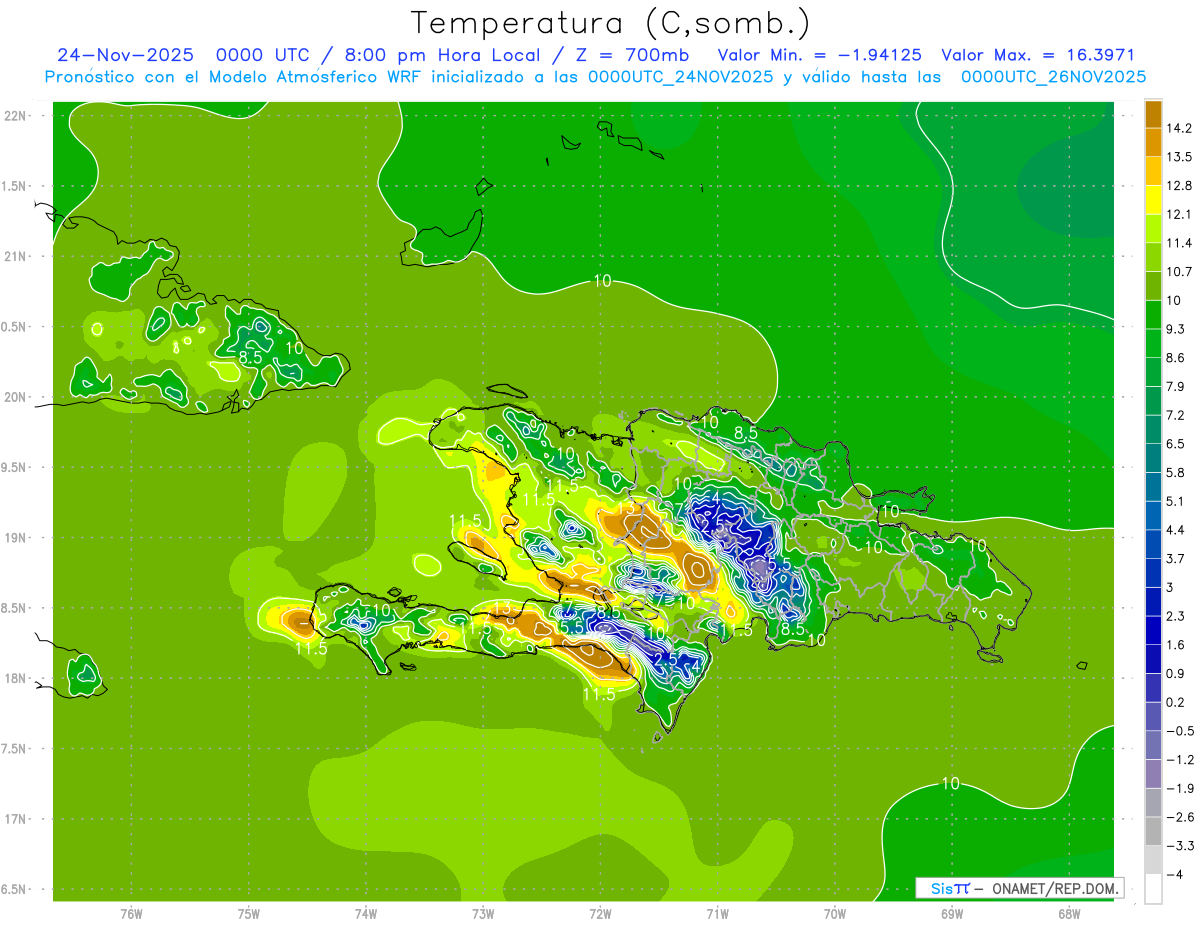The width and height of the screenshot is (1200, 927).
Task: Click the "20N" latitude axis label
Action: click(15, 397)
